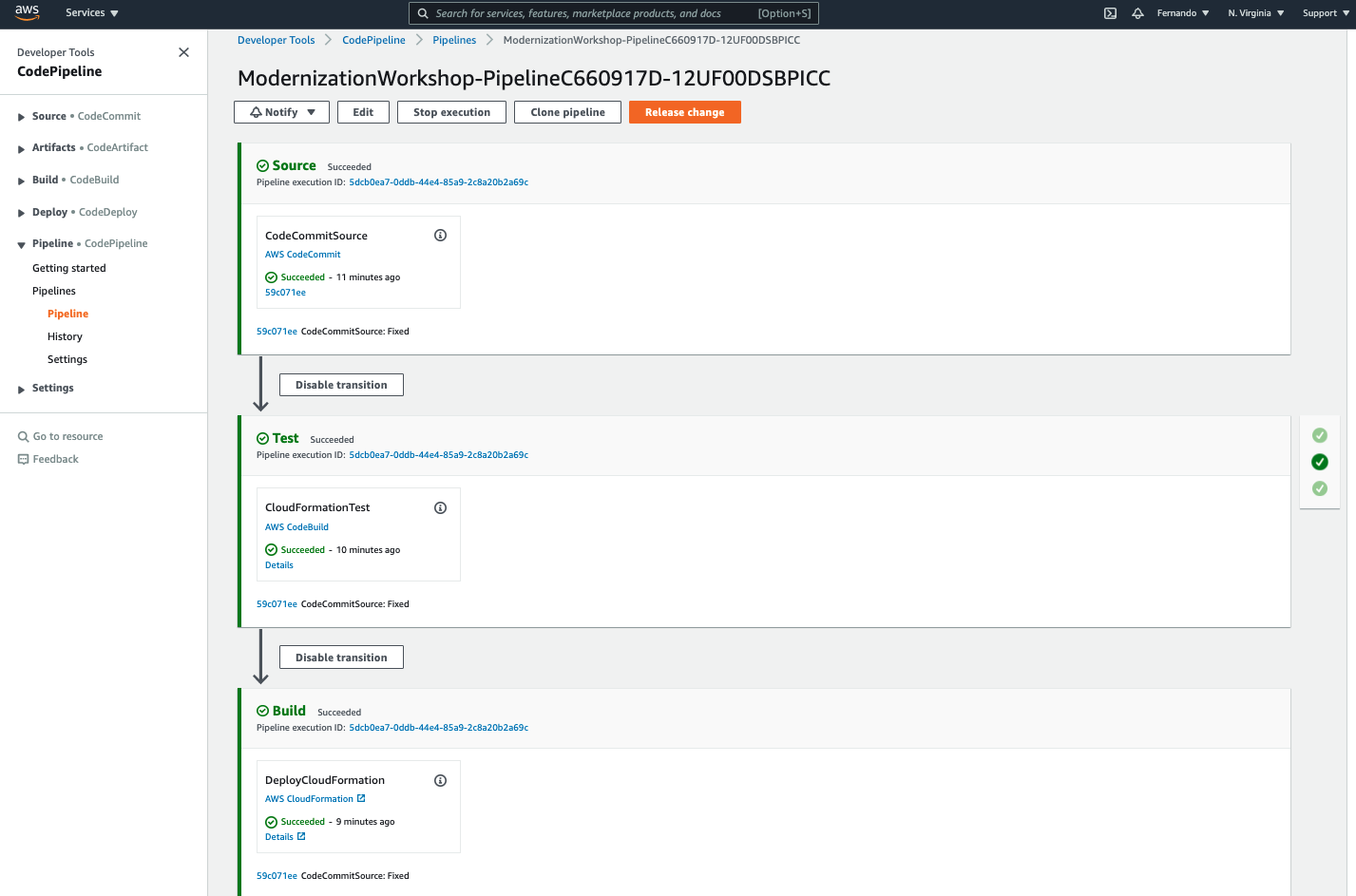Click 59c071ee commit link inside CodeCommitSource card
Screen dimensions: 1356x896
[x=285, y=293]
